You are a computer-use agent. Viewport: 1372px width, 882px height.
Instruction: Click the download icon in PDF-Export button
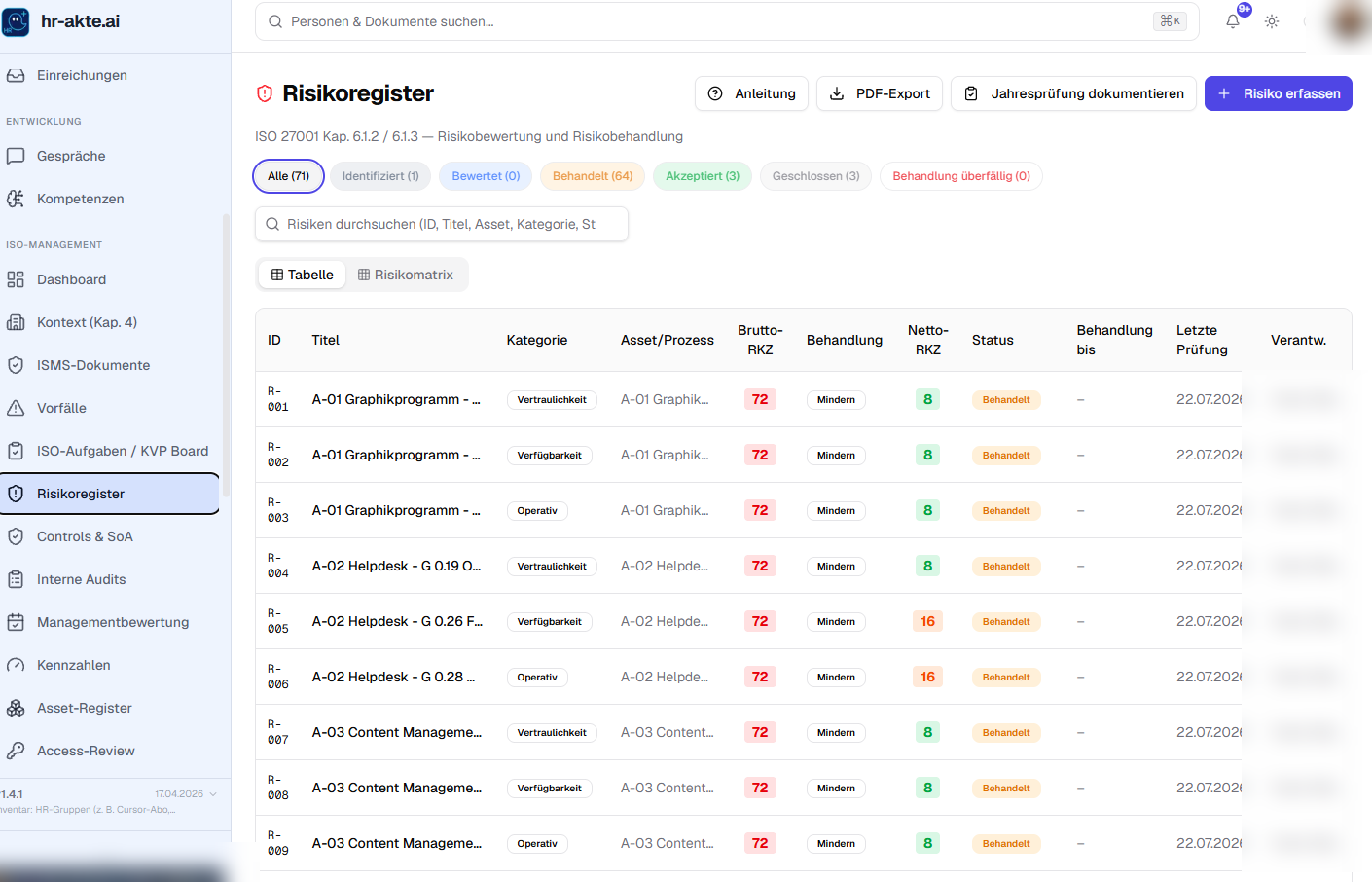pyautogui.click(x=837, y=93)
